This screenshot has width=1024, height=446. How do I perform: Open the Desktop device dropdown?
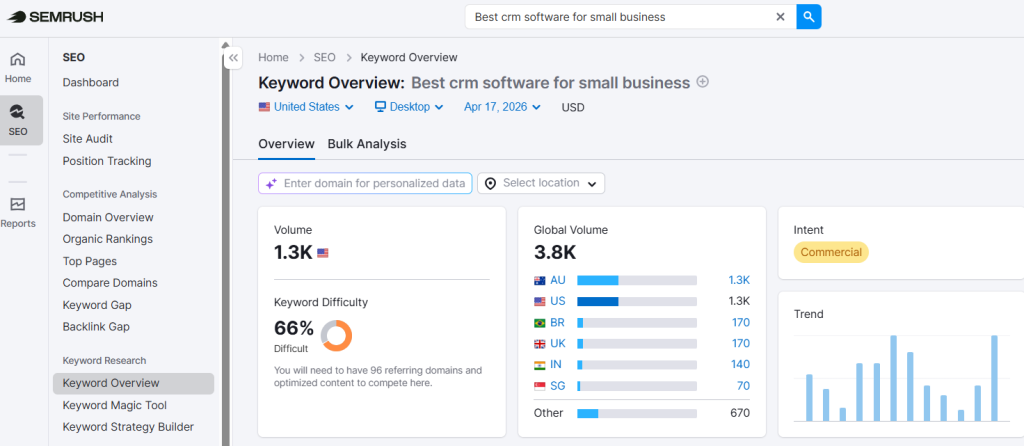(x=409, y=107)
